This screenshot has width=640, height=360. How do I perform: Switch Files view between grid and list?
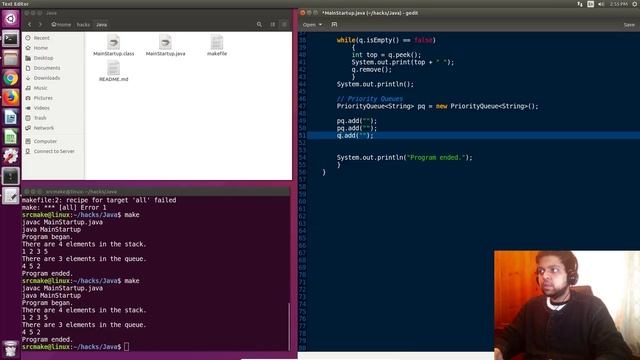(272, 24)
